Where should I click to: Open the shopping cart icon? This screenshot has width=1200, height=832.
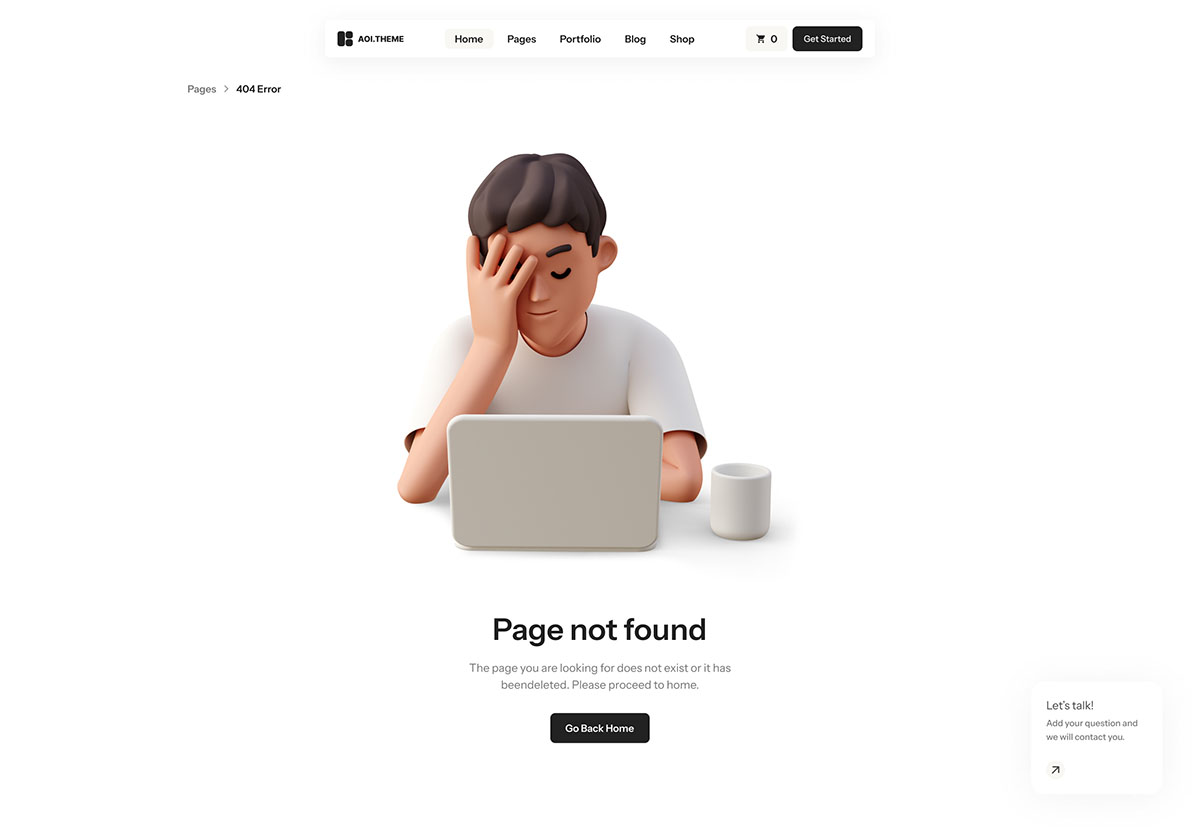click(x=761, y=39)
